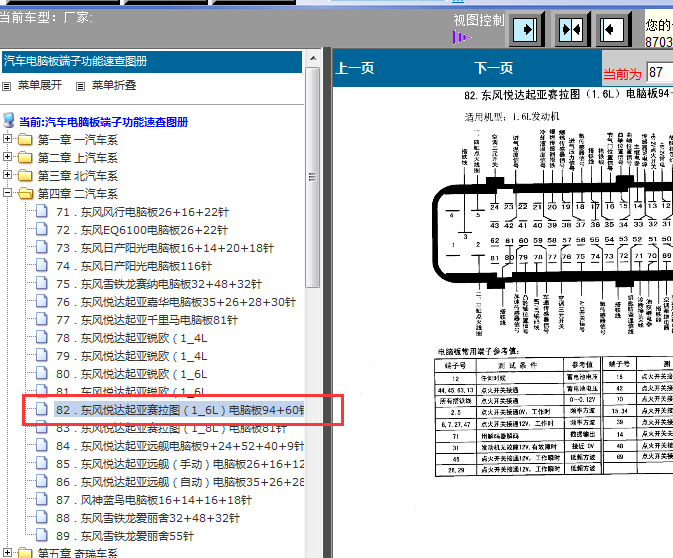Image resolution: width=673 pixels, height=558 pixels.
Task: Click 第一章 一汽车系 chapter label
Action: point(78,140)
